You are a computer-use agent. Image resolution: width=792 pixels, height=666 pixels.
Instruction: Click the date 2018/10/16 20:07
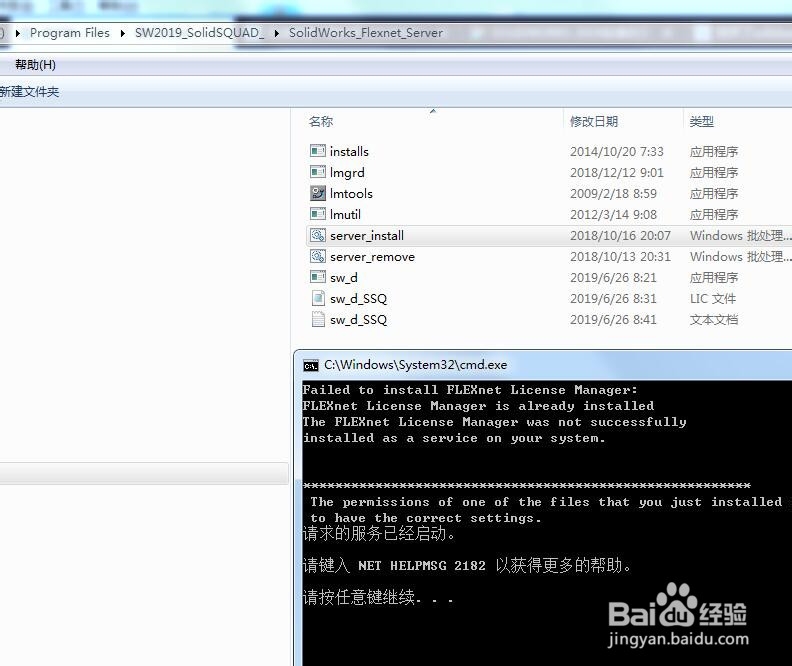tap(620, 236)
